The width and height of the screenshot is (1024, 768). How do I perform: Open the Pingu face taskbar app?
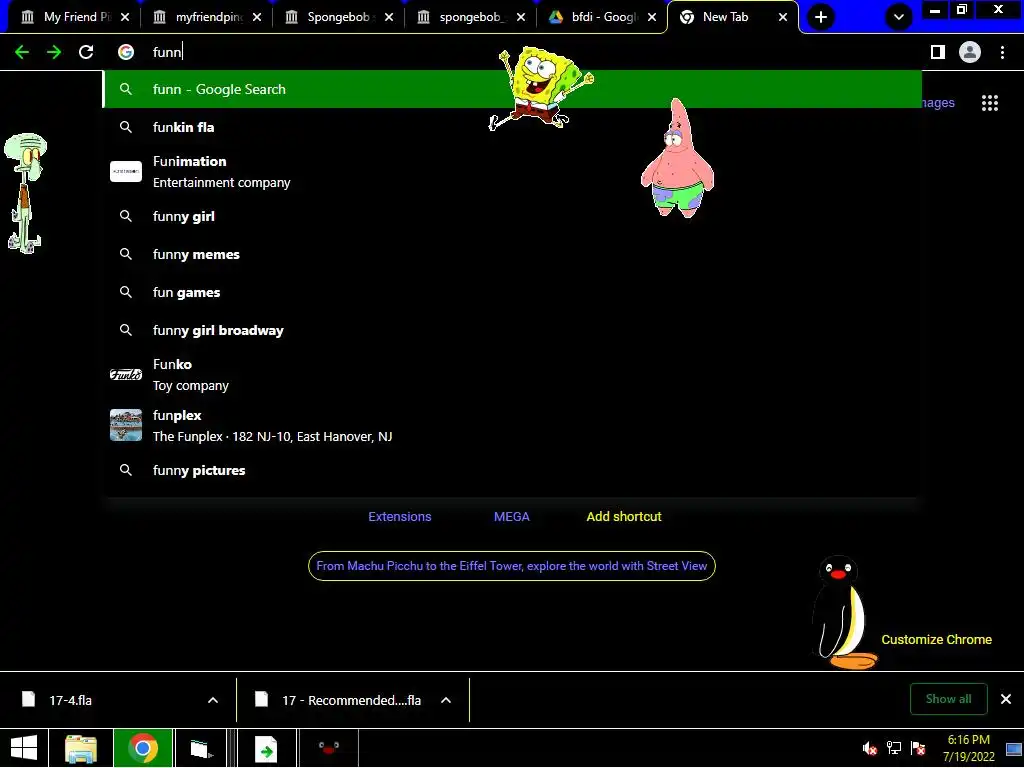tap(328, 748)
